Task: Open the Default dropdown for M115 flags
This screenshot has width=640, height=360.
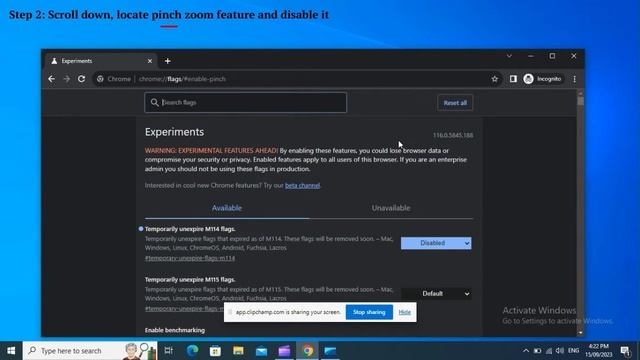Action: click(x=436, y=293)
